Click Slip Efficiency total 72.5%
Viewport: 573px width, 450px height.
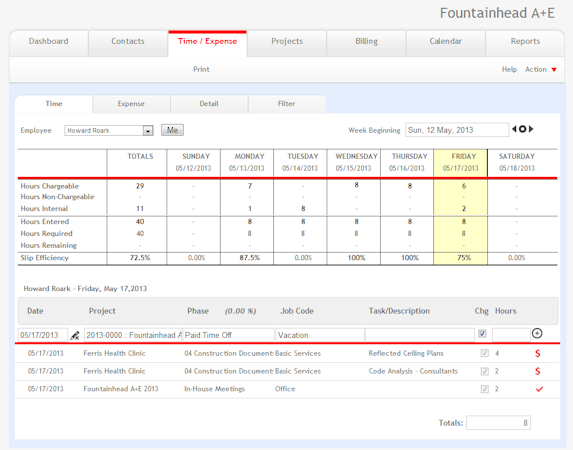140,258
